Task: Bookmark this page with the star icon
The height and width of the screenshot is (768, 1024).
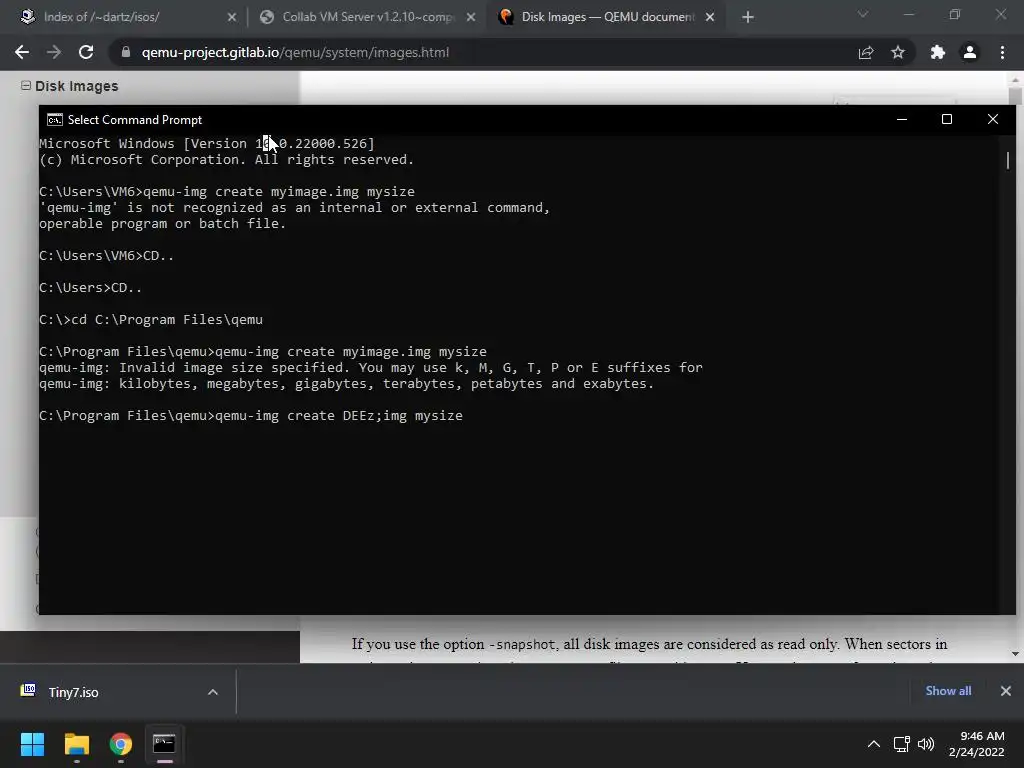Action: coord(898,52)
